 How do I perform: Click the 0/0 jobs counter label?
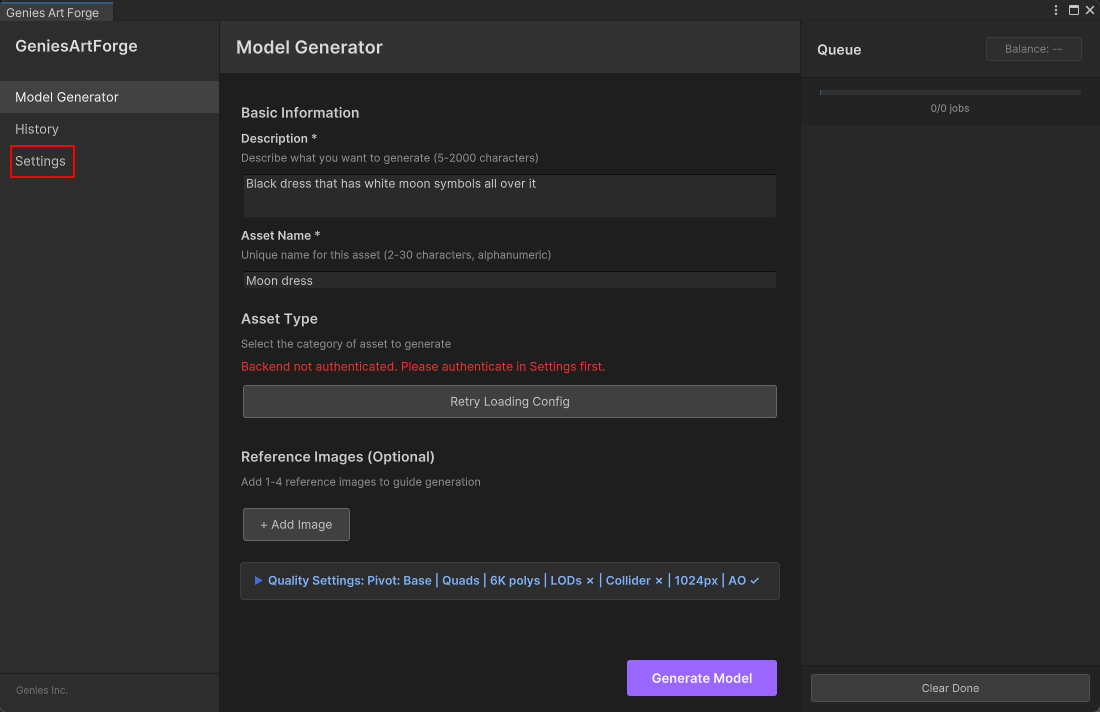pos(949,108)
